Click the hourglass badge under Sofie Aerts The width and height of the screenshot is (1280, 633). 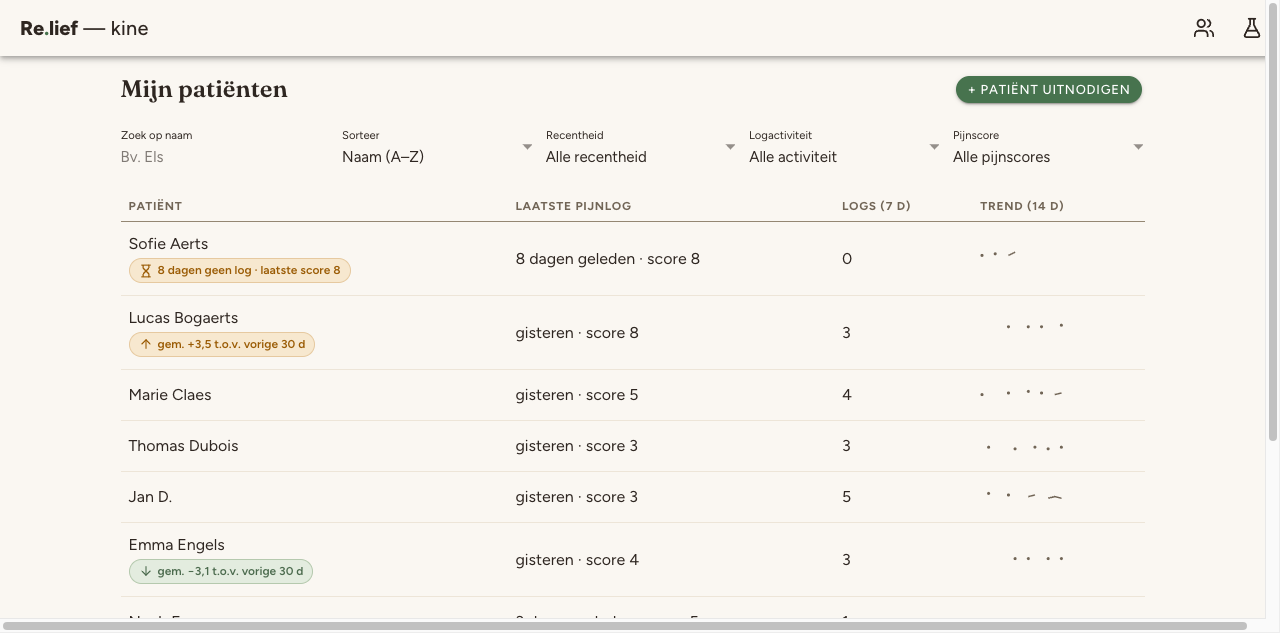(x=240, y=270)
